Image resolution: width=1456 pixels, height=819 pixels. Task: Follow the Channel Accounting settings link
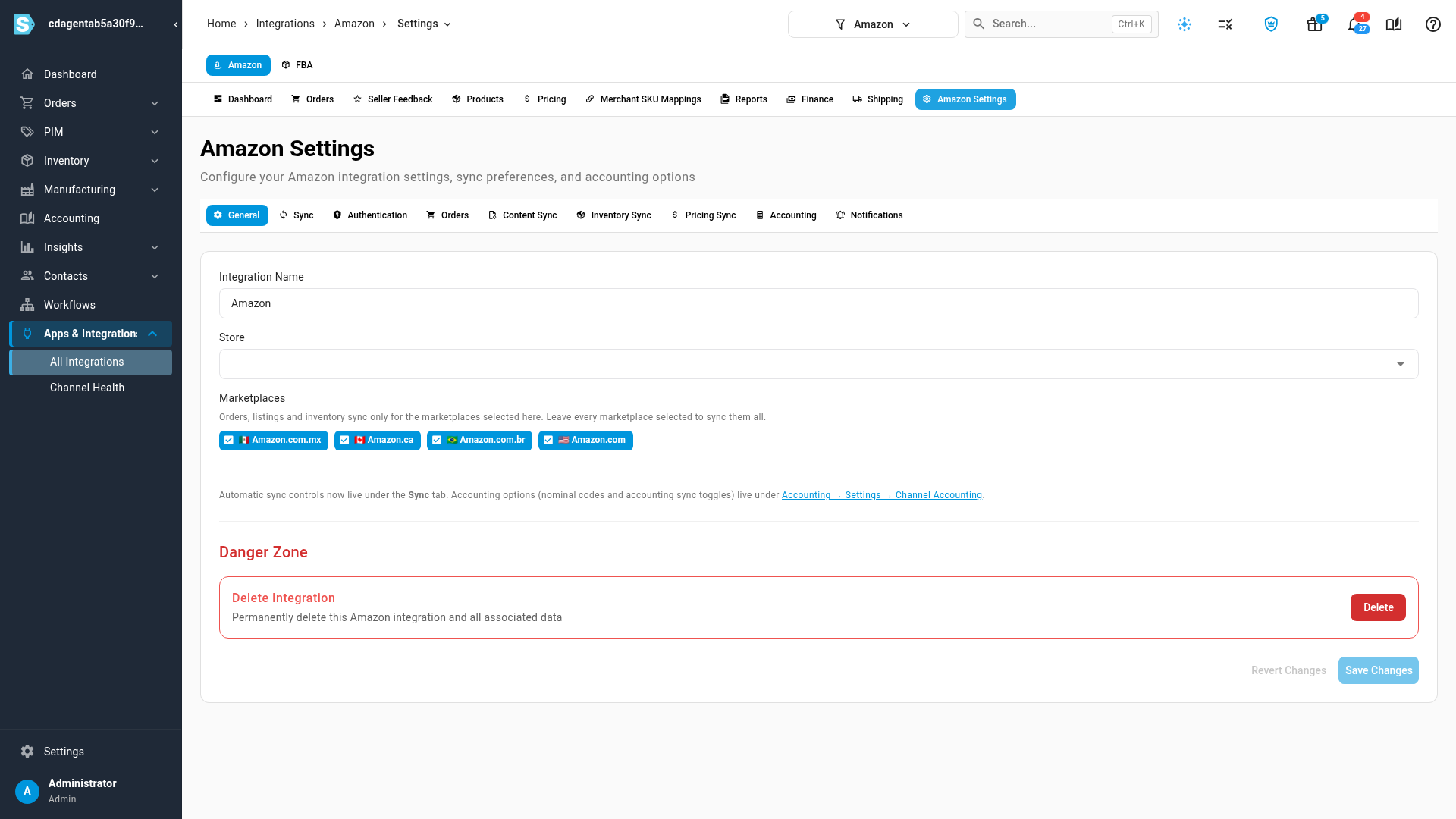pyautogui.click(x=881, y=495)
